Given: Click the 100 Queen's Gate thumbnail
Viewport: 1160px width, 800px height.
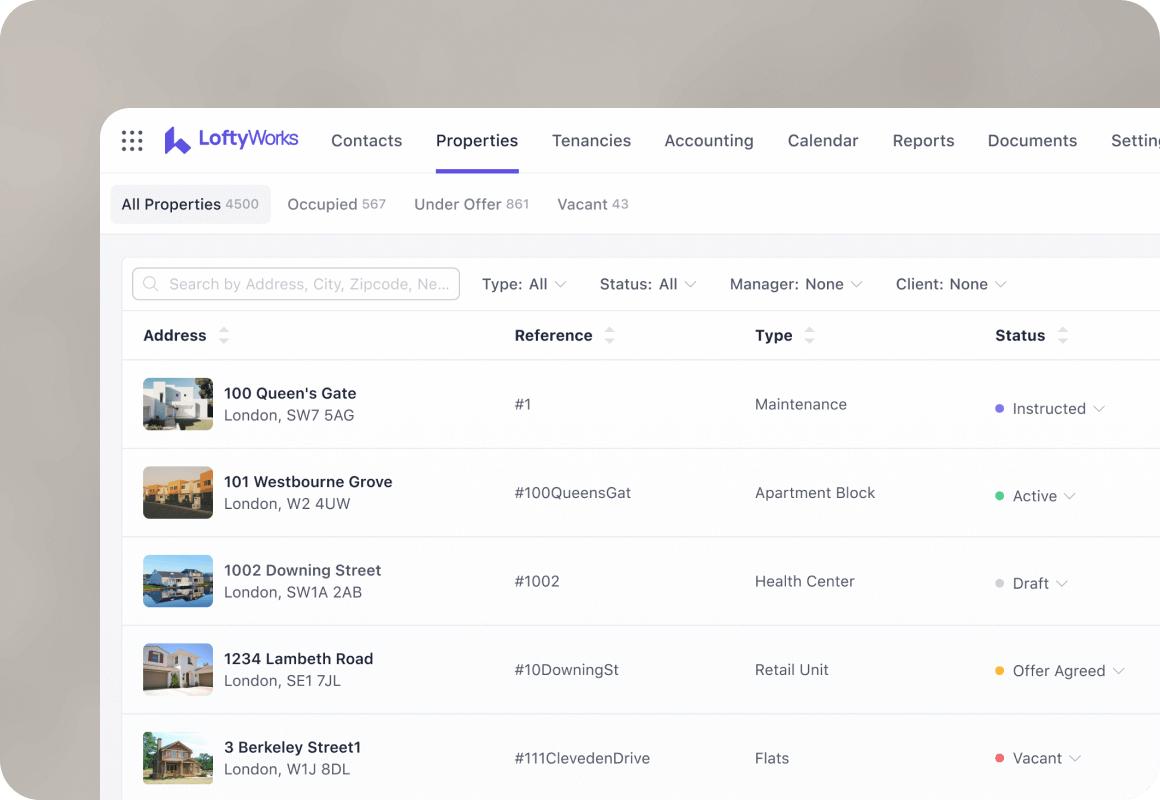Looking at the screenshot, I should click(178, 404).
